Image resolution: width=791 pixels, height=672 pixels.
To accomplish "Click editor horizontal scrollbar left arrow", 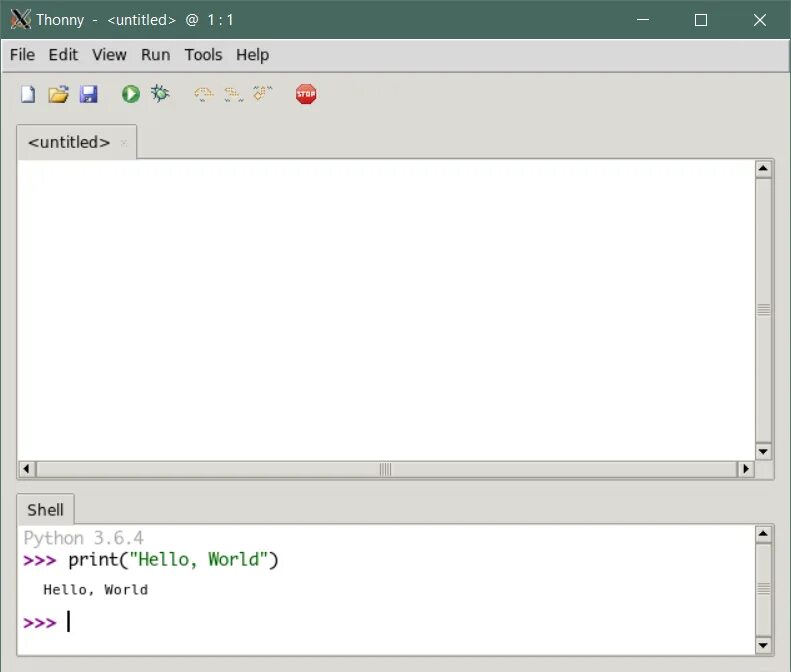I will pyautogui.click(x=27, y=469).
